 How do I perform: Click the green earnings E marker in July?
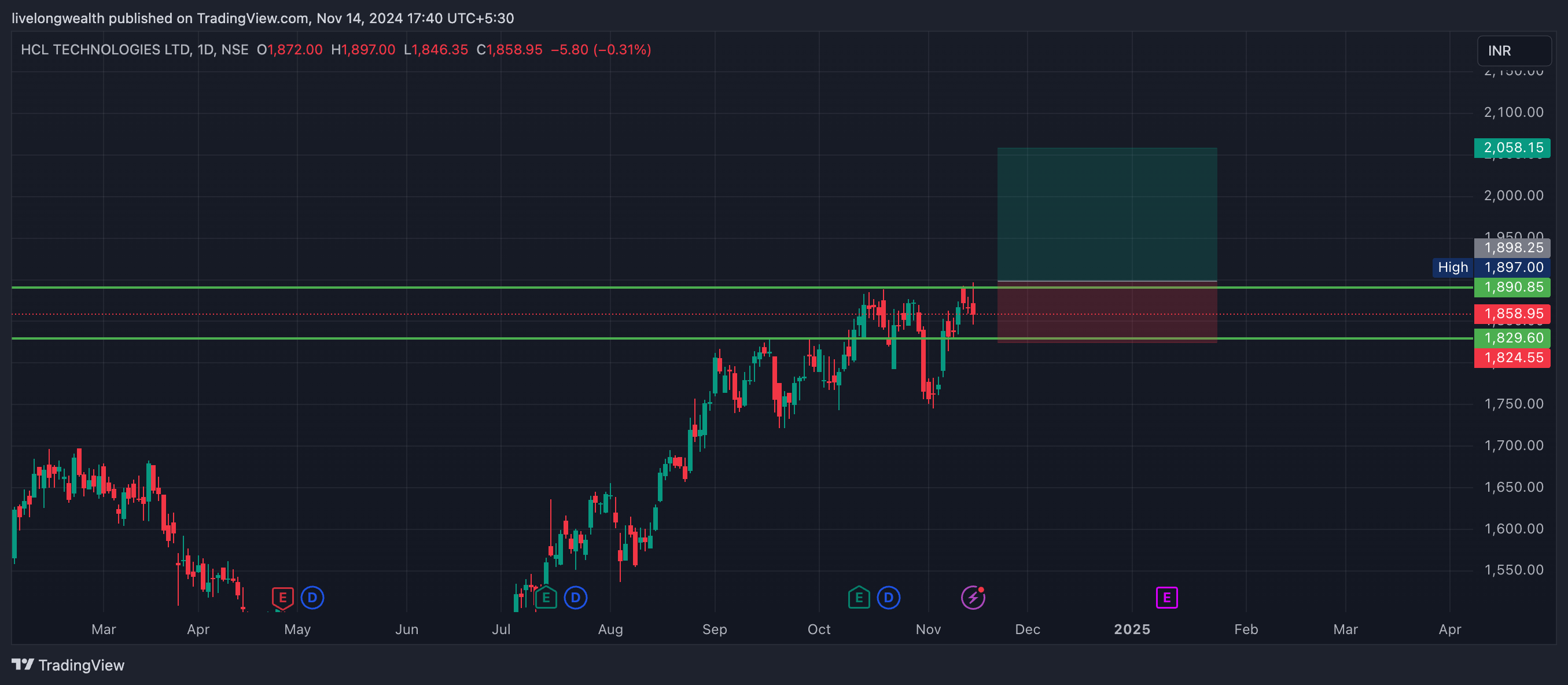point(546,598)
